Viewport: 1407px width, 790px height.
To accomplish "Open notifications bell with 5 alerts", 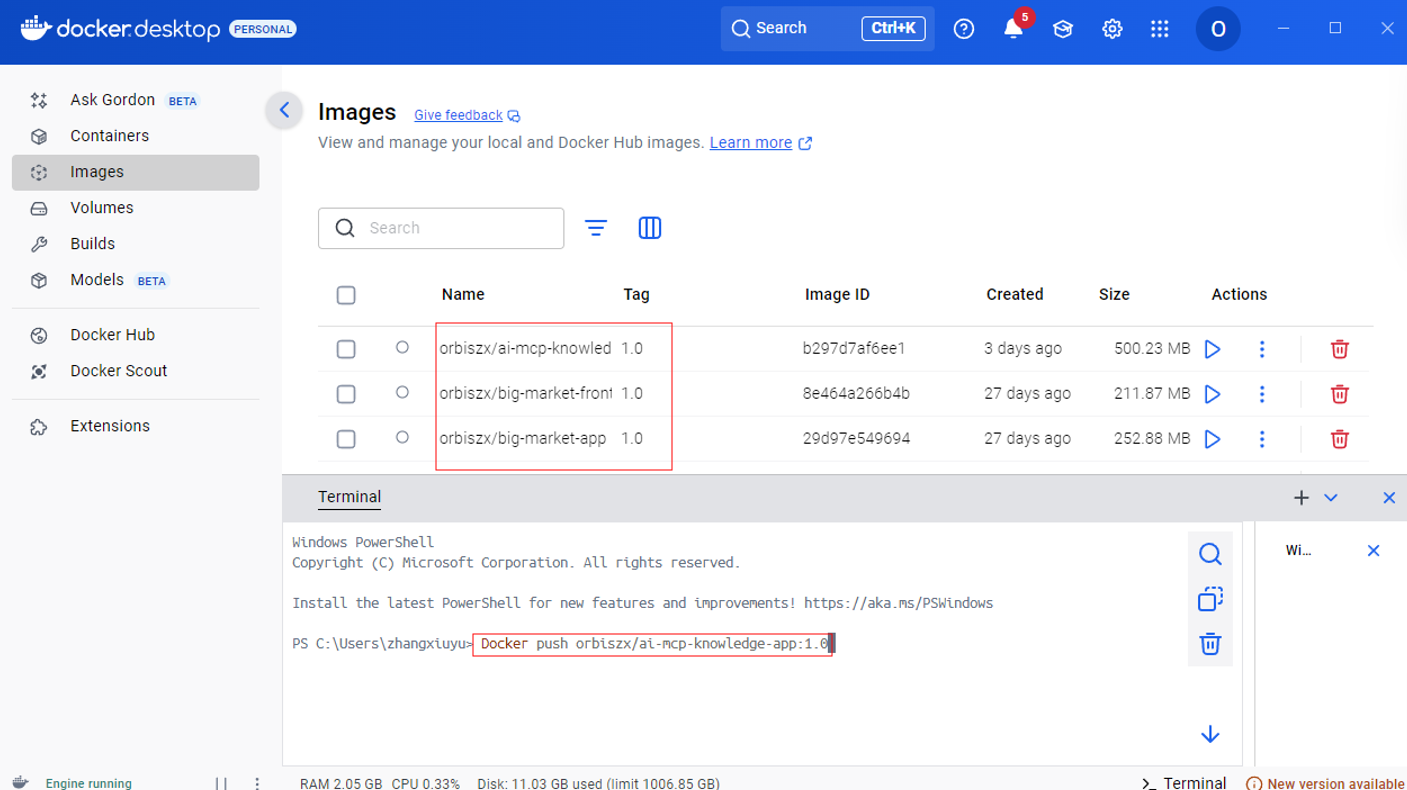I will point(1014,28).
